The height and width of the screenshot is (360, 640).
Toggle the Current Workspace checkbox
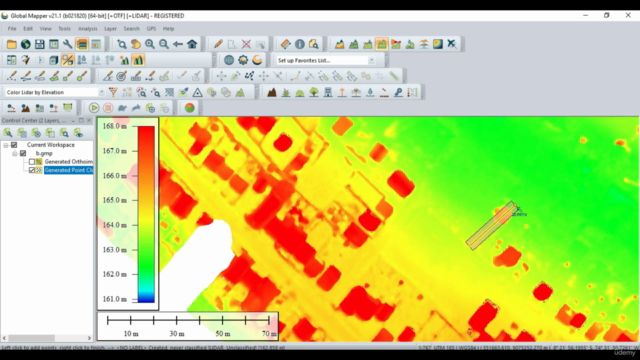pos(14,145)
